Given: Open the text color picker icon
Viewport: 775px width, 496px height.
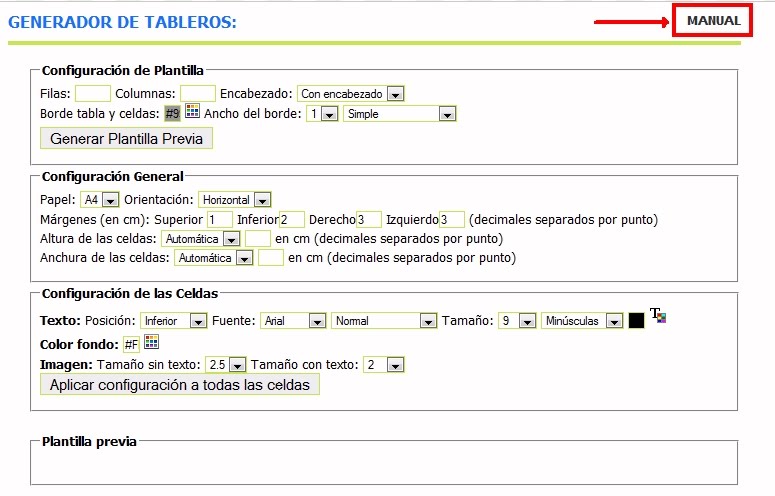Looking at the screenshot, I should (x=658, y=315).
